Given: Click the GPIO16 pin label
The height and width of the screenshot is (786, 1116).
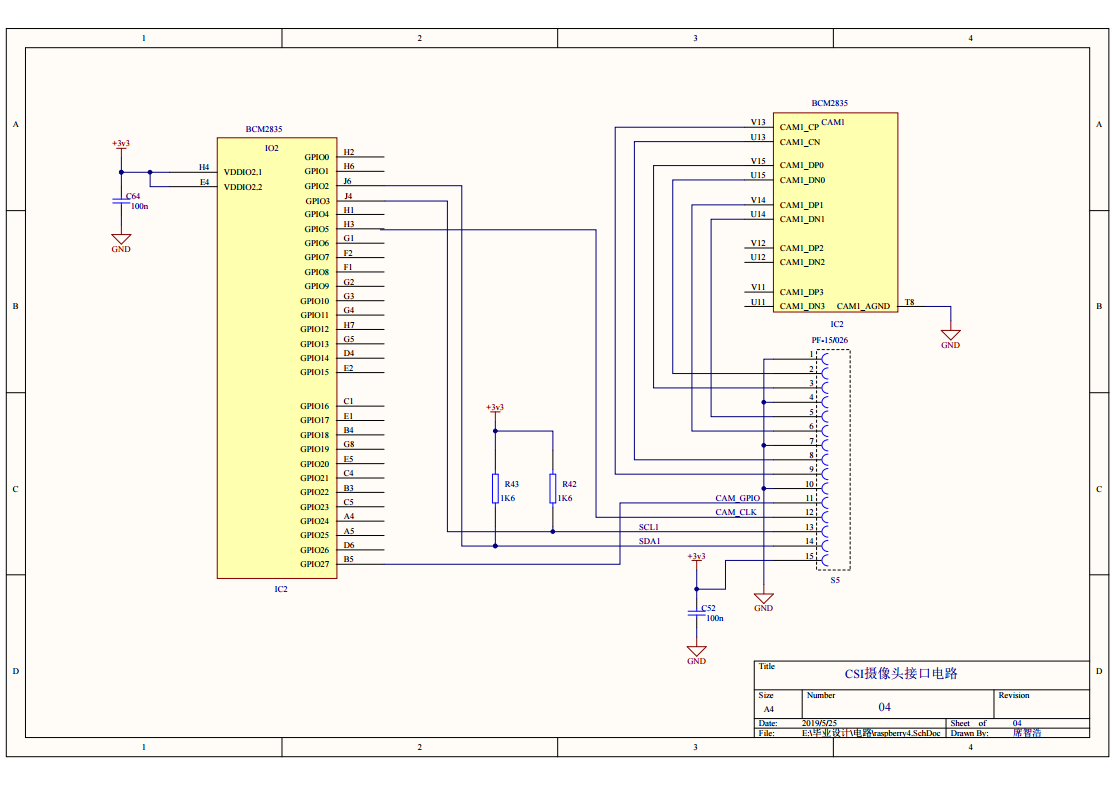Looking at the screenshot, I should tap(315, 407).
